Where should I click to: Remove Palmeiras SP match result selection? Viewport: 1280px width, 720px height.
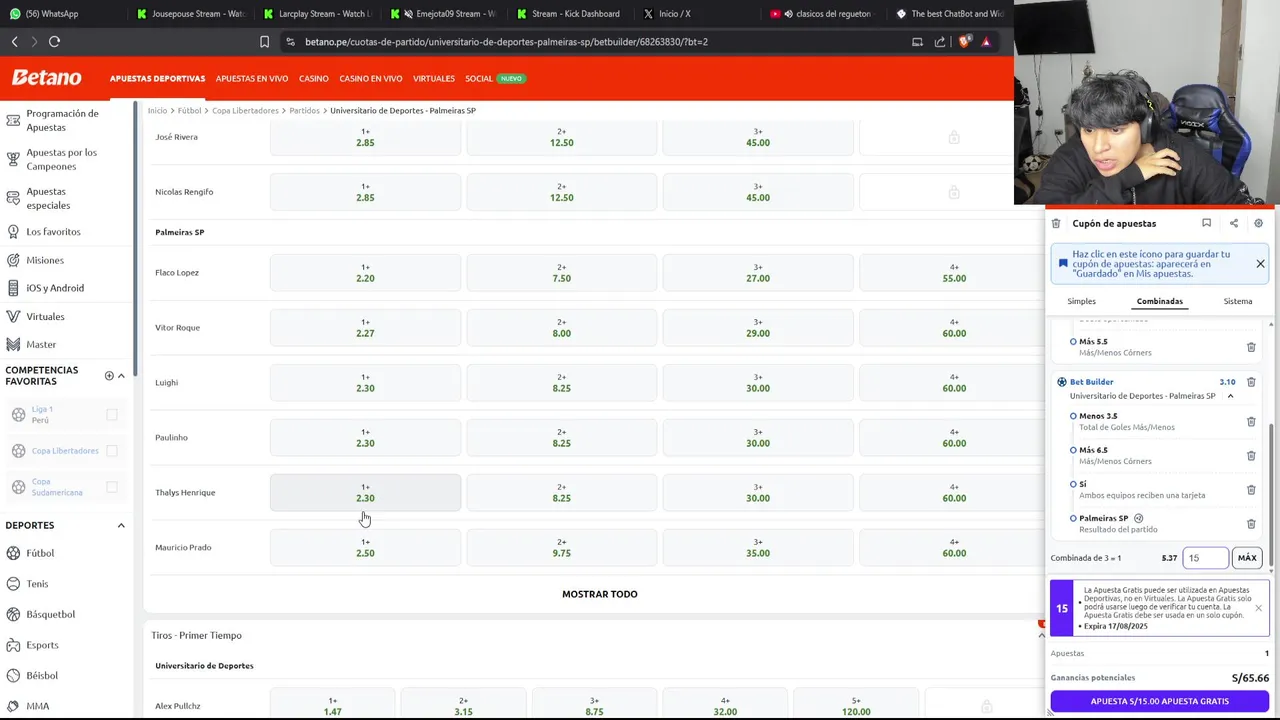pyautogui.click(x=1251, y=524)
